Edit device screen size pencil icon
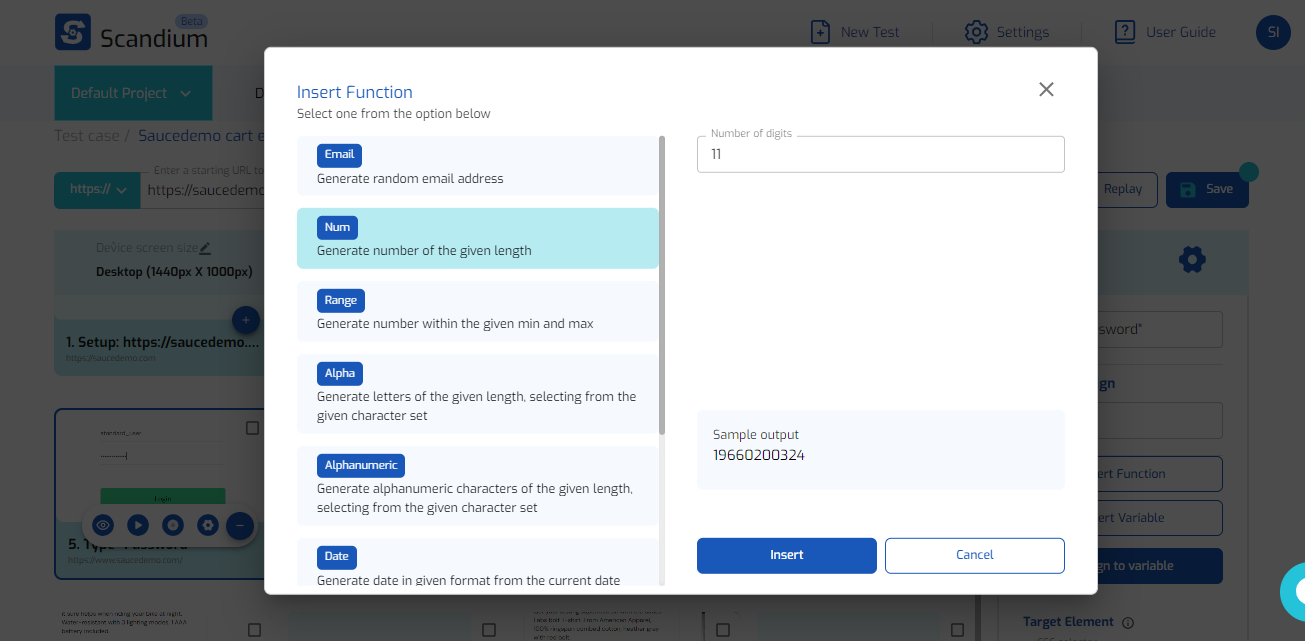 (205, 248)
